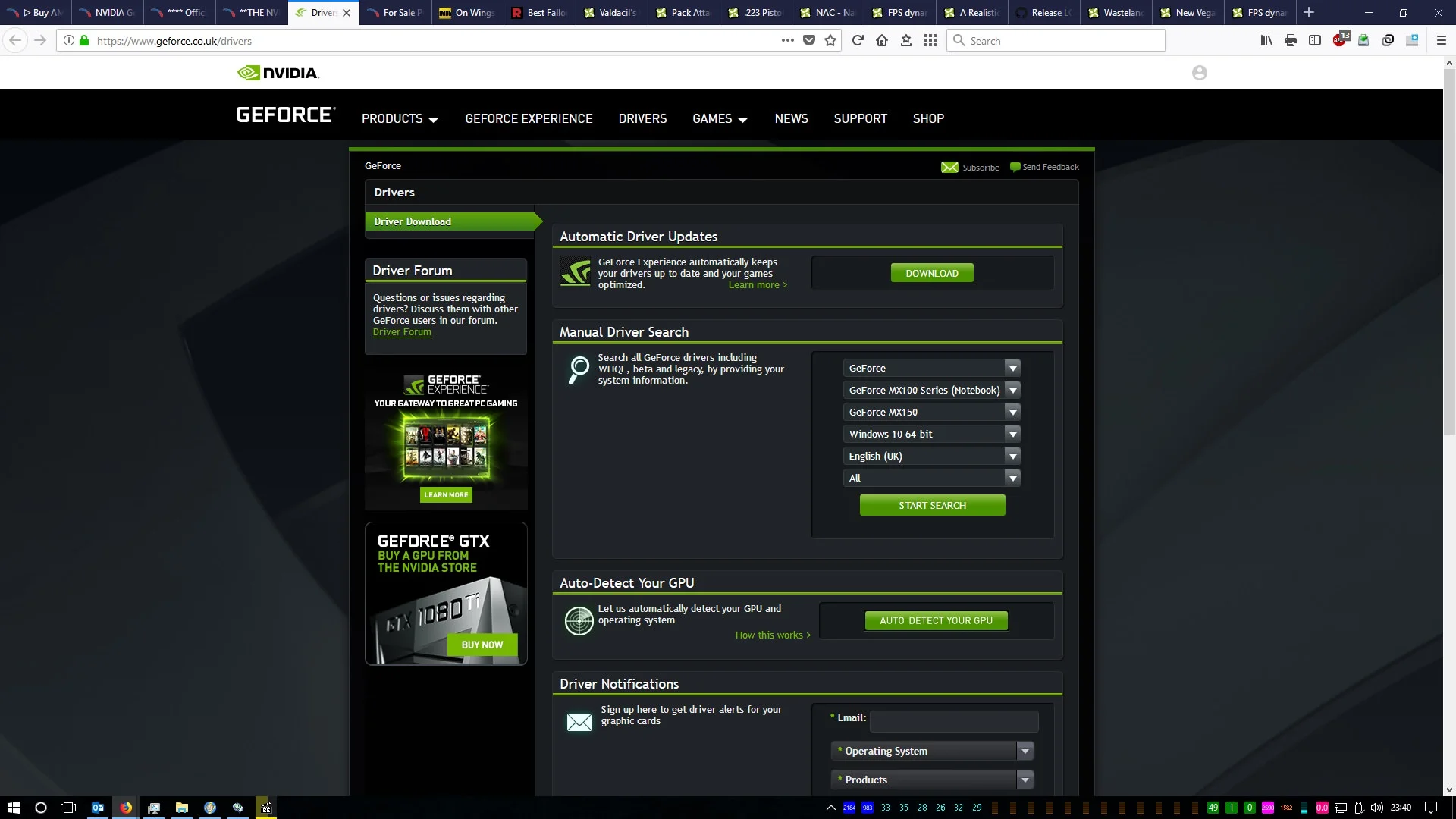Select Driver Download sidebar tab
The image size is (1456, 819).
(453, 221)
